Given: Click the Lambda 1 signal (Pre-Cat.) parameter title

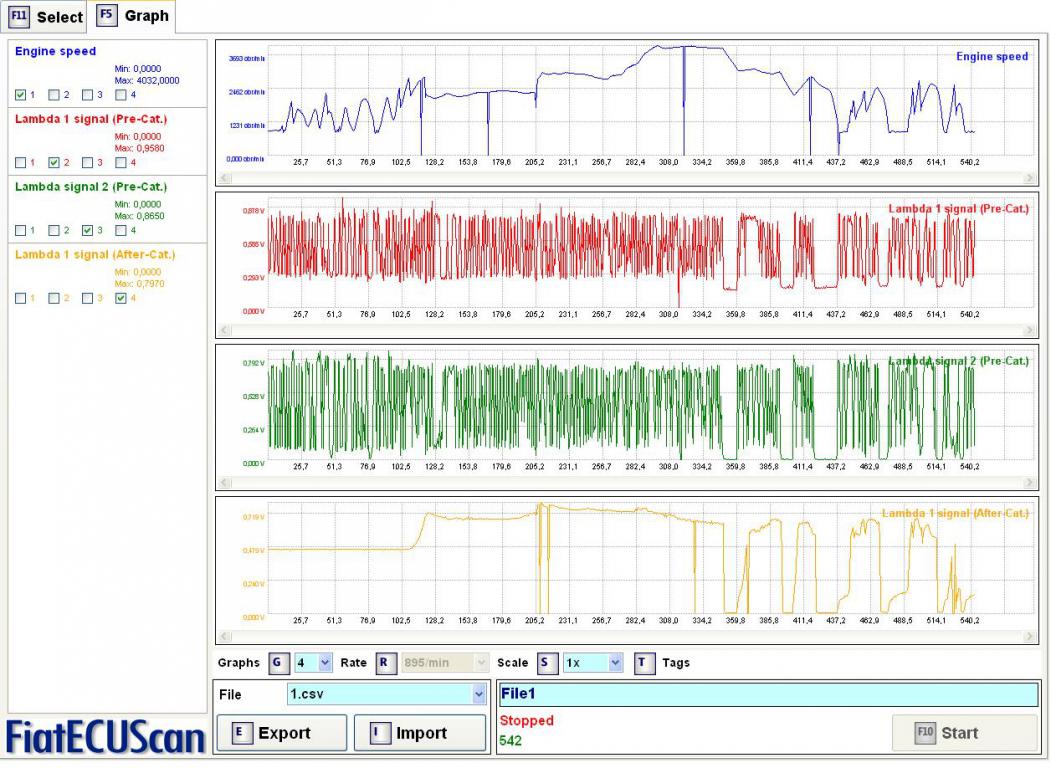Looking at the screenshot, I should coord(90,119).
